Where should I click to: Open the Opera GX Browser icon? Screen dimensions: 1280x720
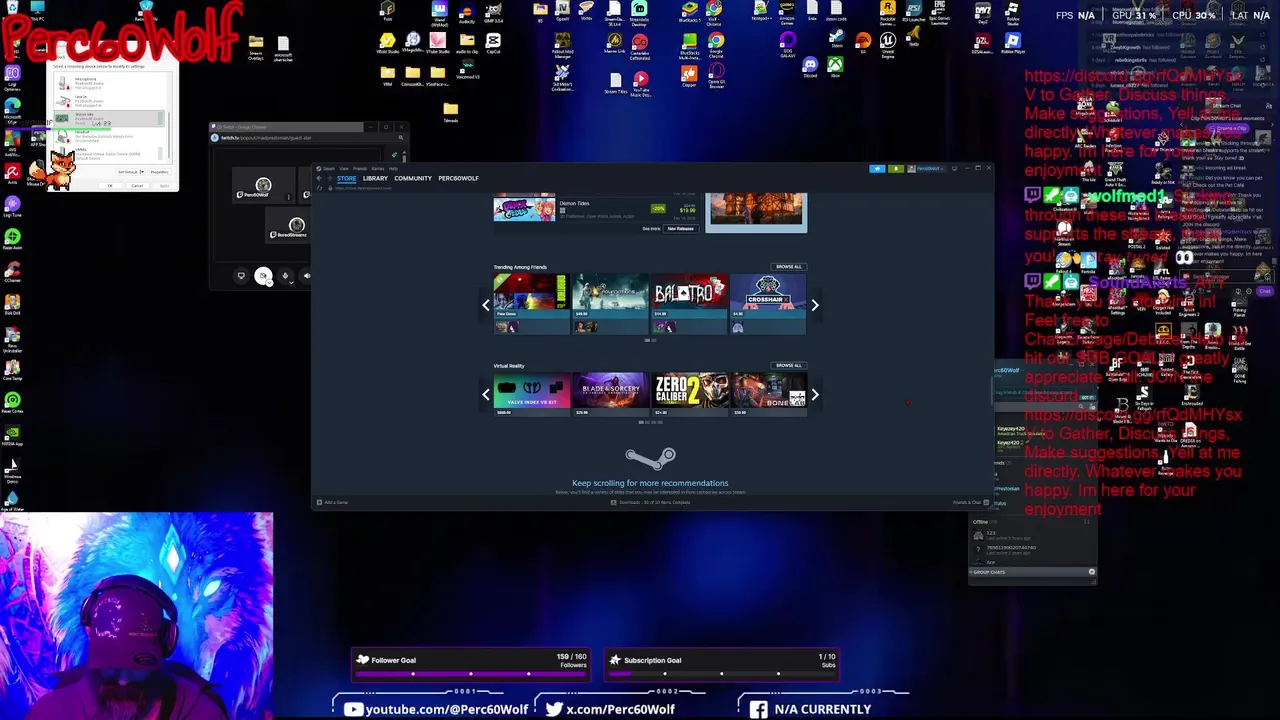point(716,76)
